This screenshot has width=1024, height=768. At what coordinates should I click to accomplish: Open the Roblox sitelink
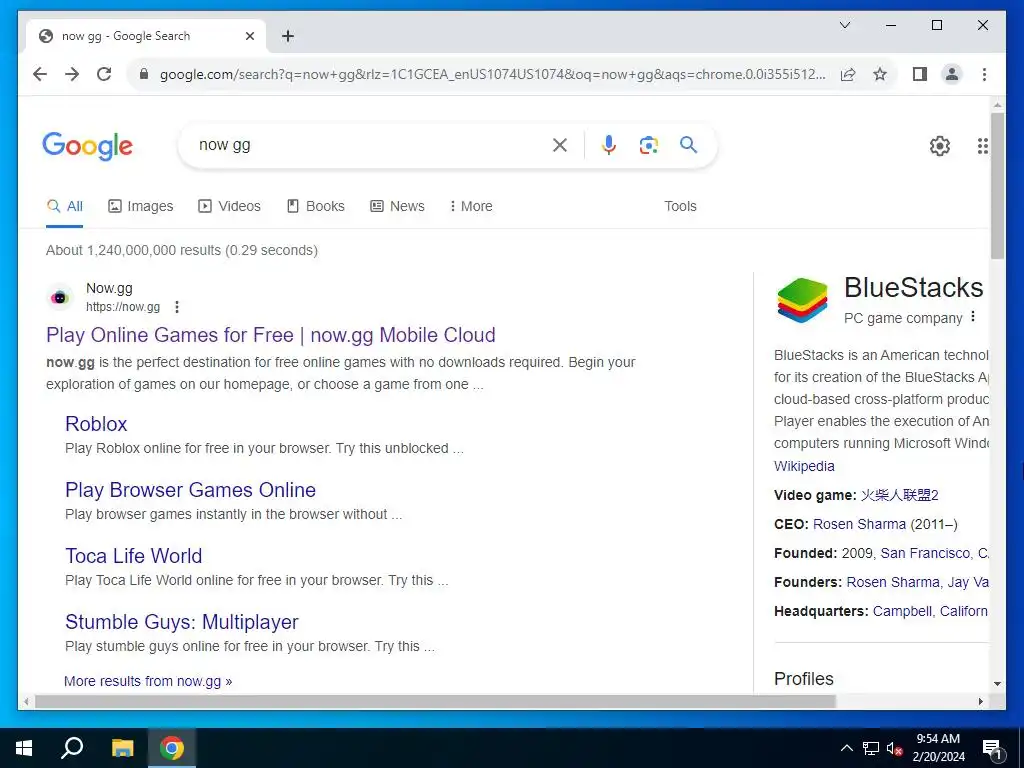pos(96,424)
